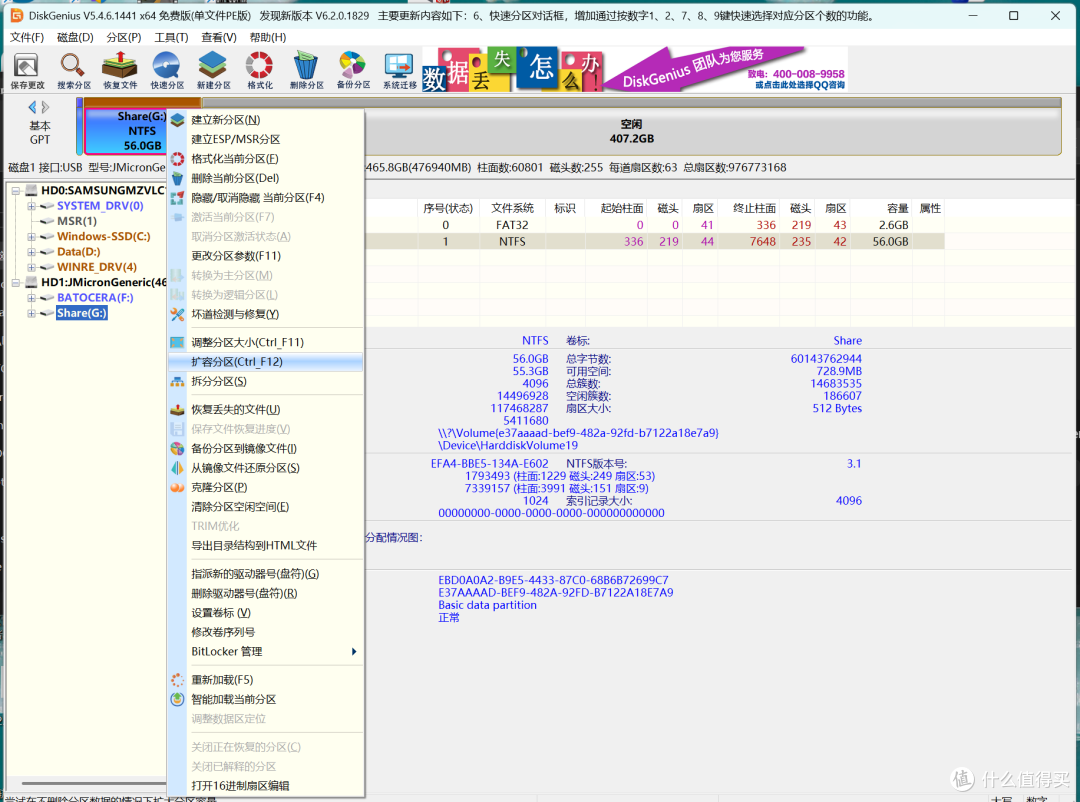This screenshot has width=1080, height=802.
Task: Click icon beside 调整分区大小(Ctrl_F11) entry
Action: (x=178, y=342)
